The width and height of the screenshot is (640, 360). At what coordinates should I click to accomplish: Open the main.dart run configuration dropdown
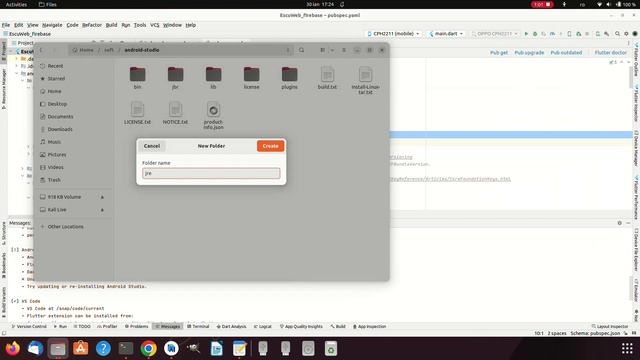446,33
